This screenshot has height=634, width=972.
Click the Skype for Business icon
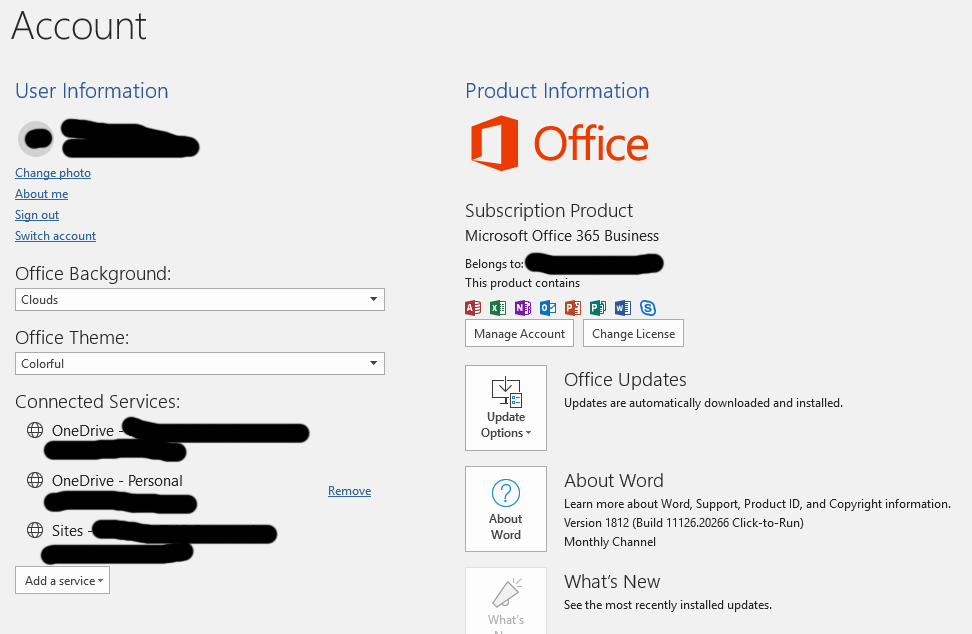click(648, 307)
